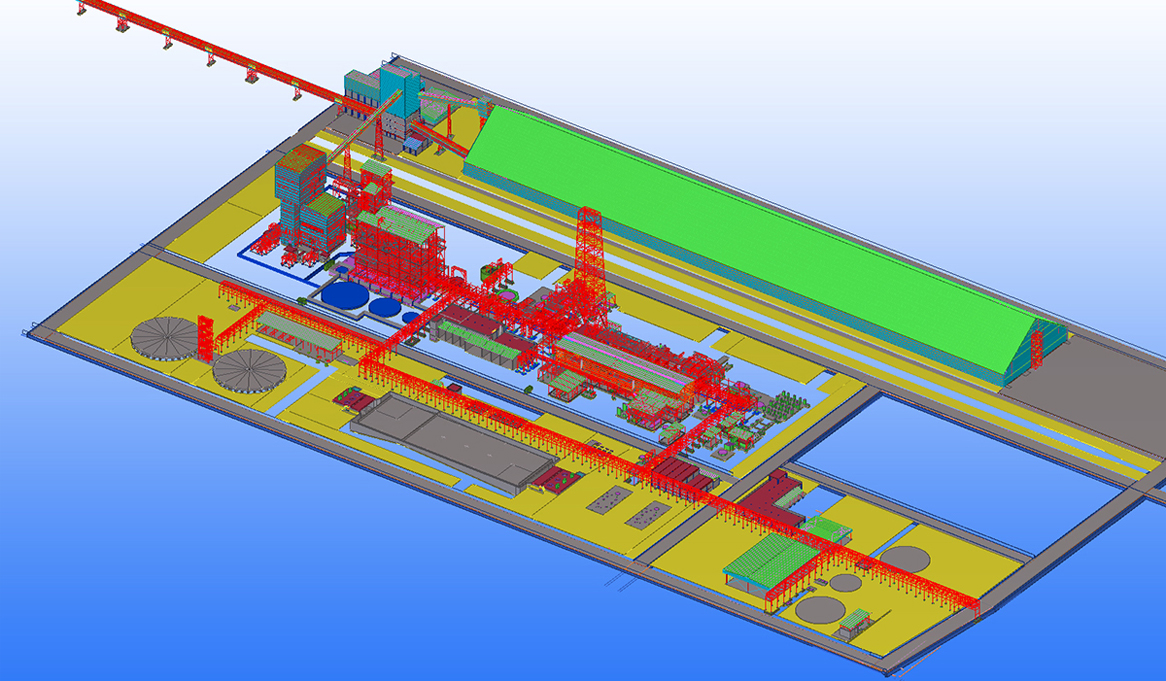Click the gray circular pad nearest right edge
Viewport: 1166px width, 681px height.
click(x=905, y=558)
